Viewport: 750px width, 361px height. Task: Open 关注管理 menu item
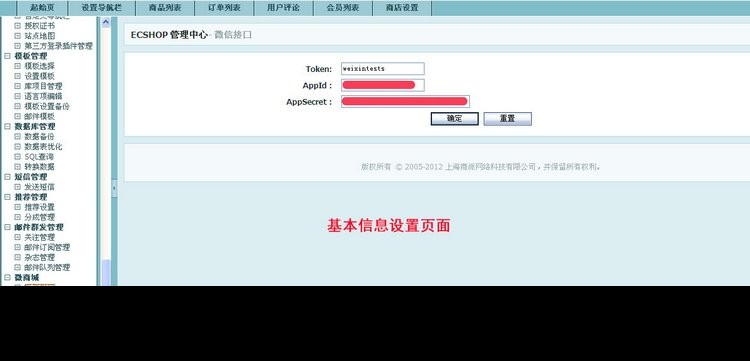click(x=40, y=237)
